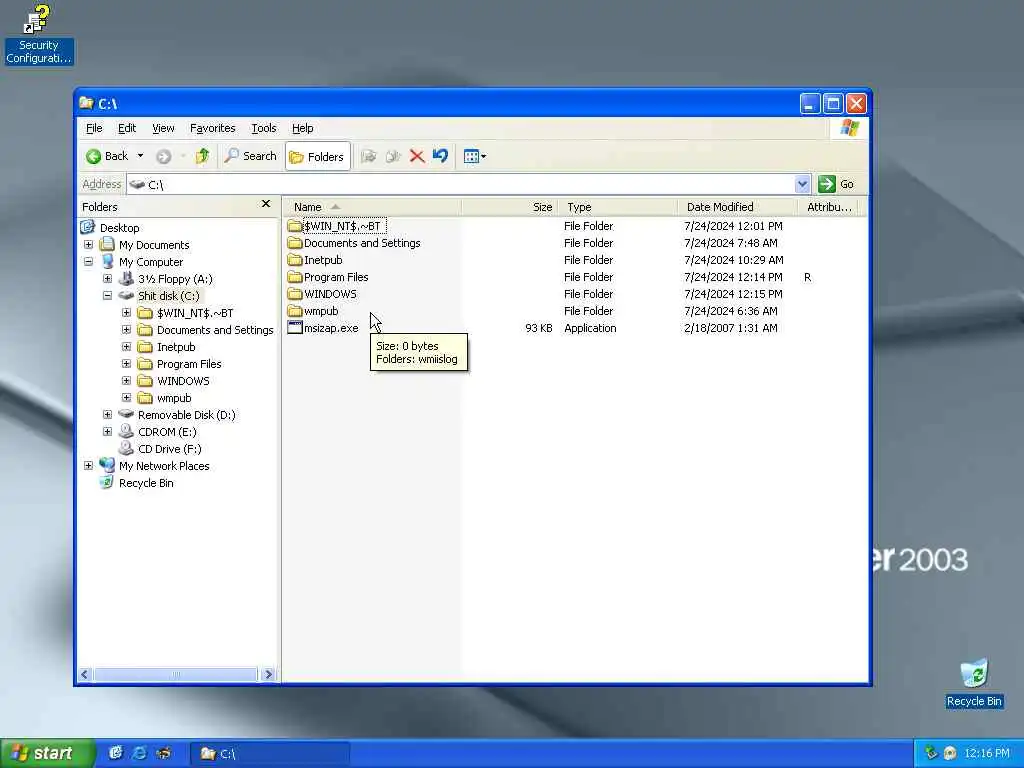Expand WINDOWS in the folder tree
1024x768 pixels.
[x=126, y=381]
